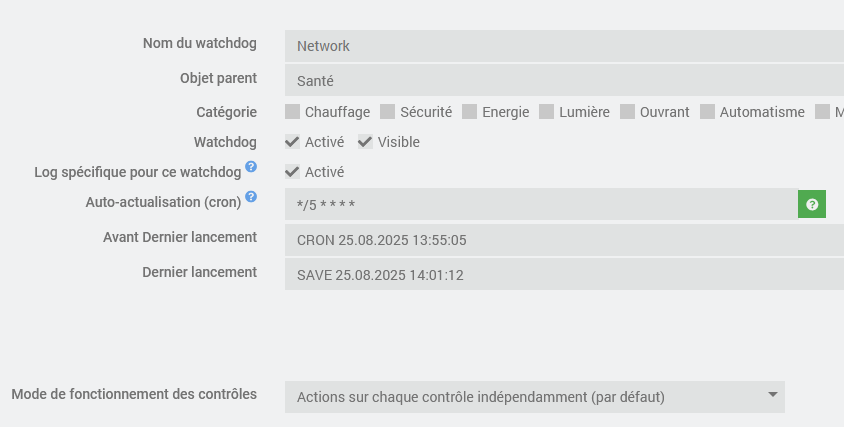Viewport: 844px width, 427px height.
Task: Toggle the Watchdog Visible checkbox
Action: (365, 142)
